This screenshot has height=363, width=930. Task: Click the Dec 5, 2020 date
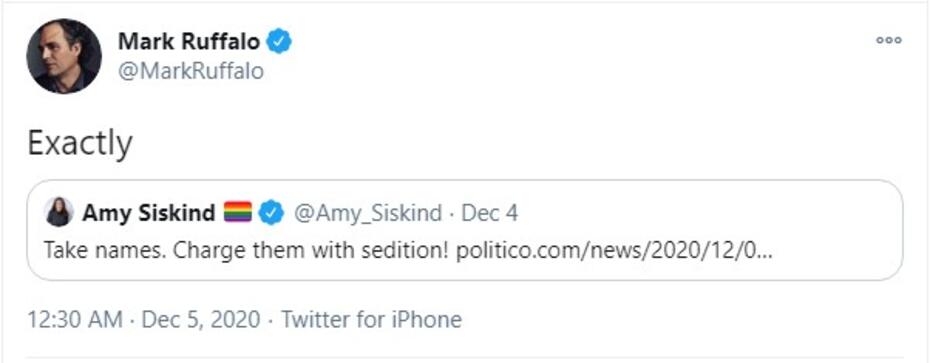pyautogui.click(x=201, y=320)
